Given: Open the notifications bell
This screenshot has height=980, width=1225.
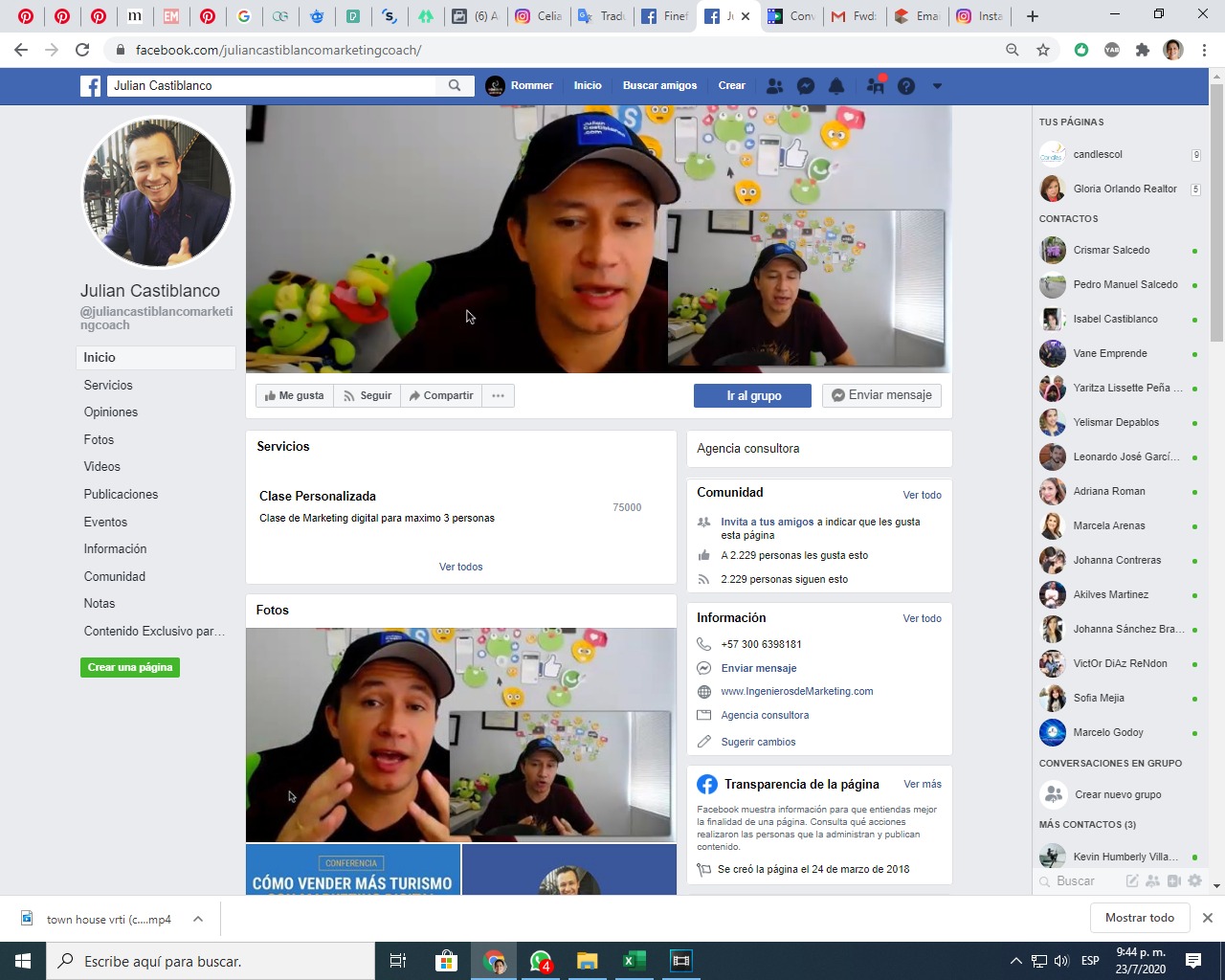Looking at the screenshot, I should click(836, 86).
